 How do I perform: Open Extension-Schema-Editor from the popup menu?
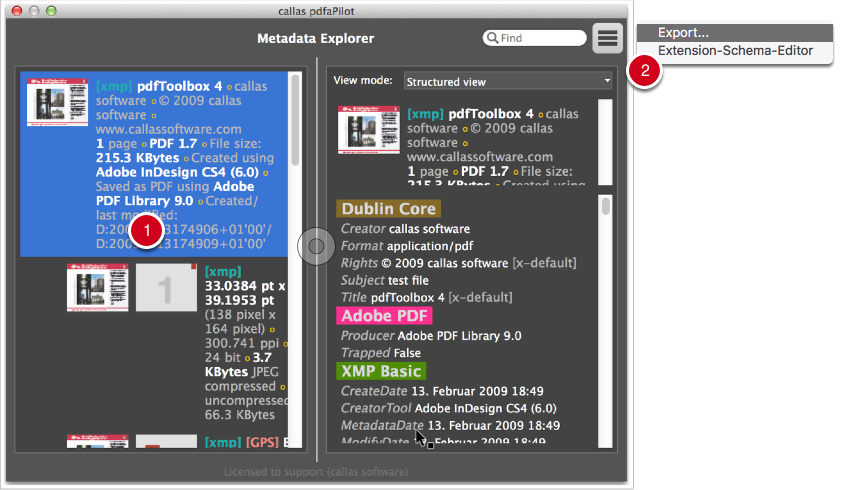[735, 51]
